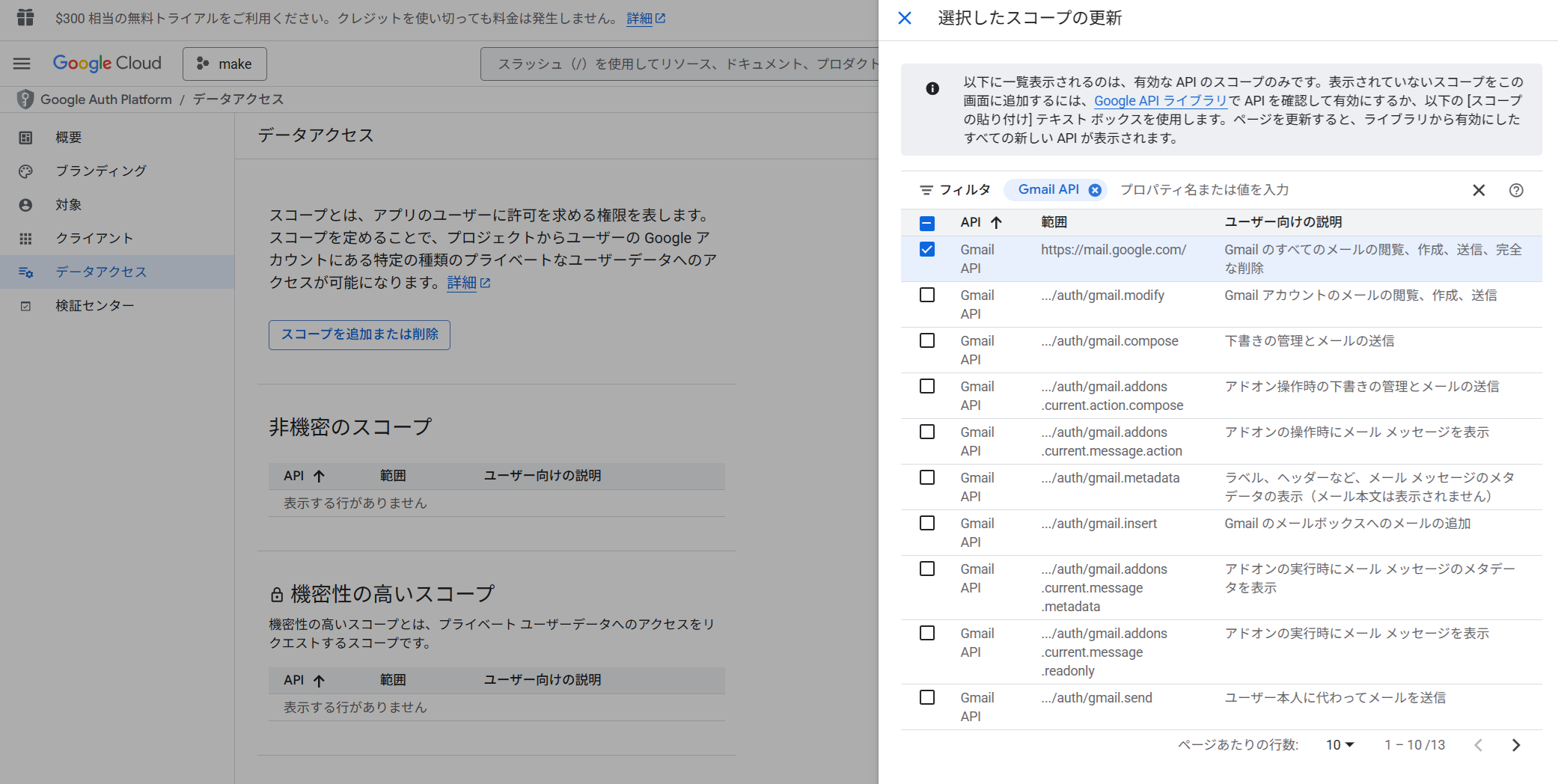Click the クライアント grid icon
Screen dimensions: 1558x784
point(25,239)
